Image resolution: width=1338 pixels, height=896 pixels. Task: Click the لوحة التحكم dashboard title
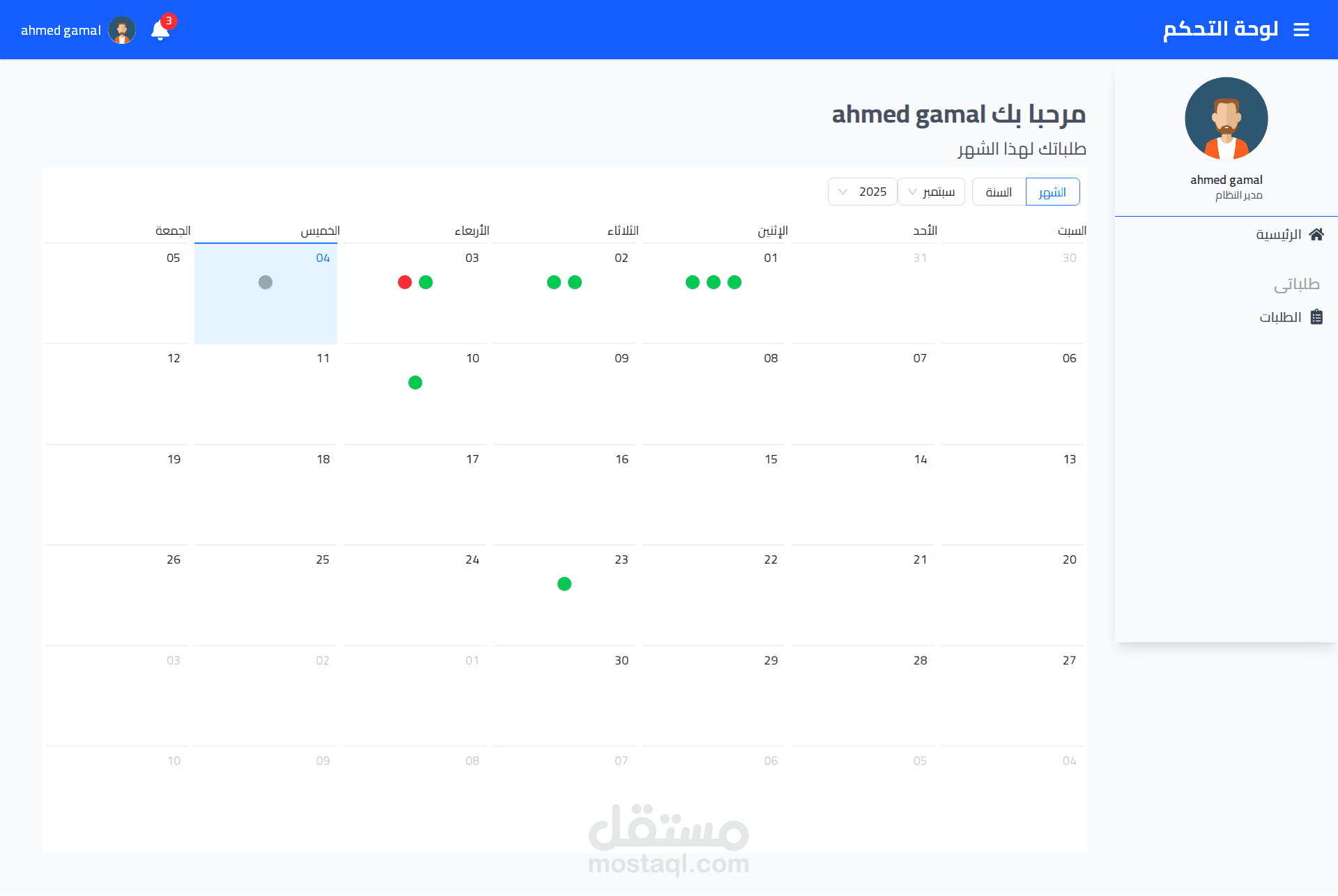point(1220,29)
